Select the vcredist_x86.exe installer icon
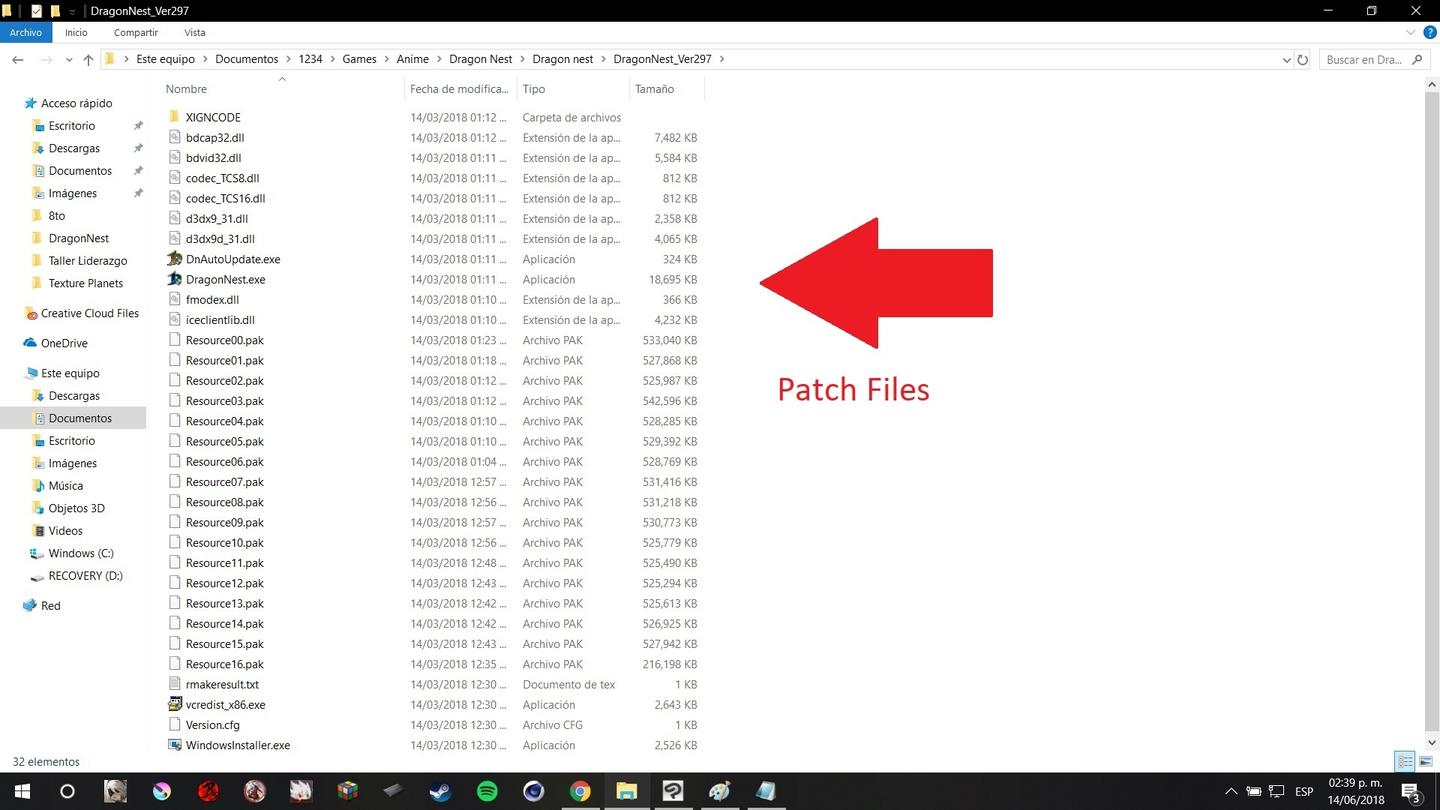This screenshot has width=1440, height=810. (x=175, y=704)
